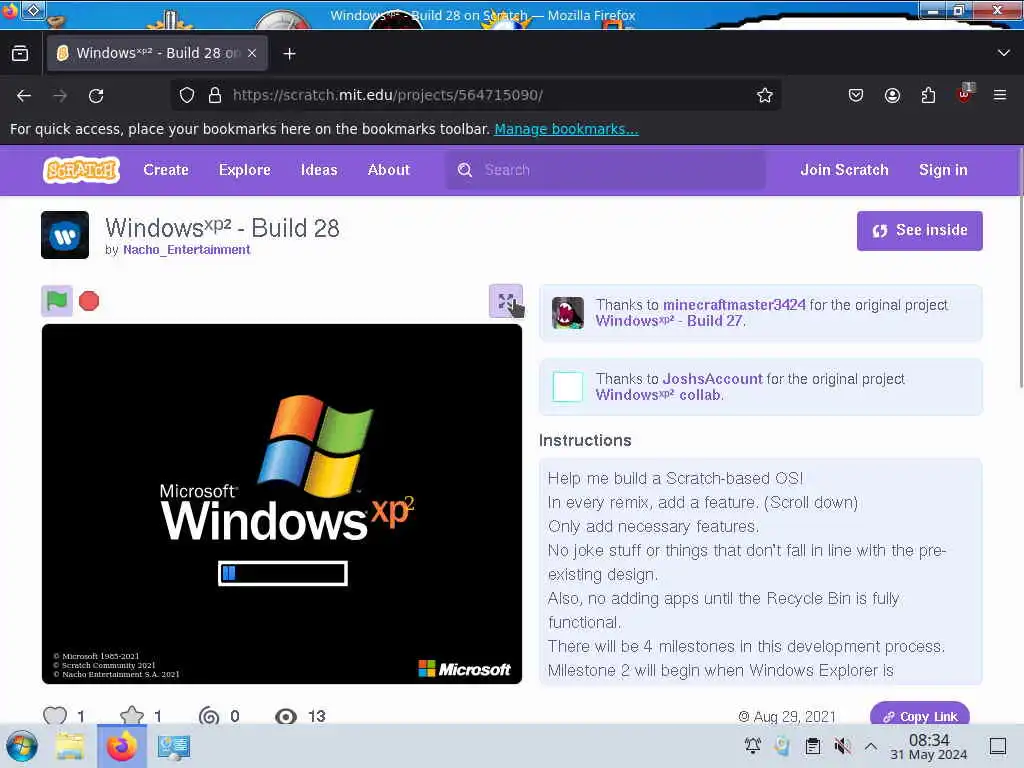
Task: Click the search magnifier icon
Action: [x=465, y=170]
